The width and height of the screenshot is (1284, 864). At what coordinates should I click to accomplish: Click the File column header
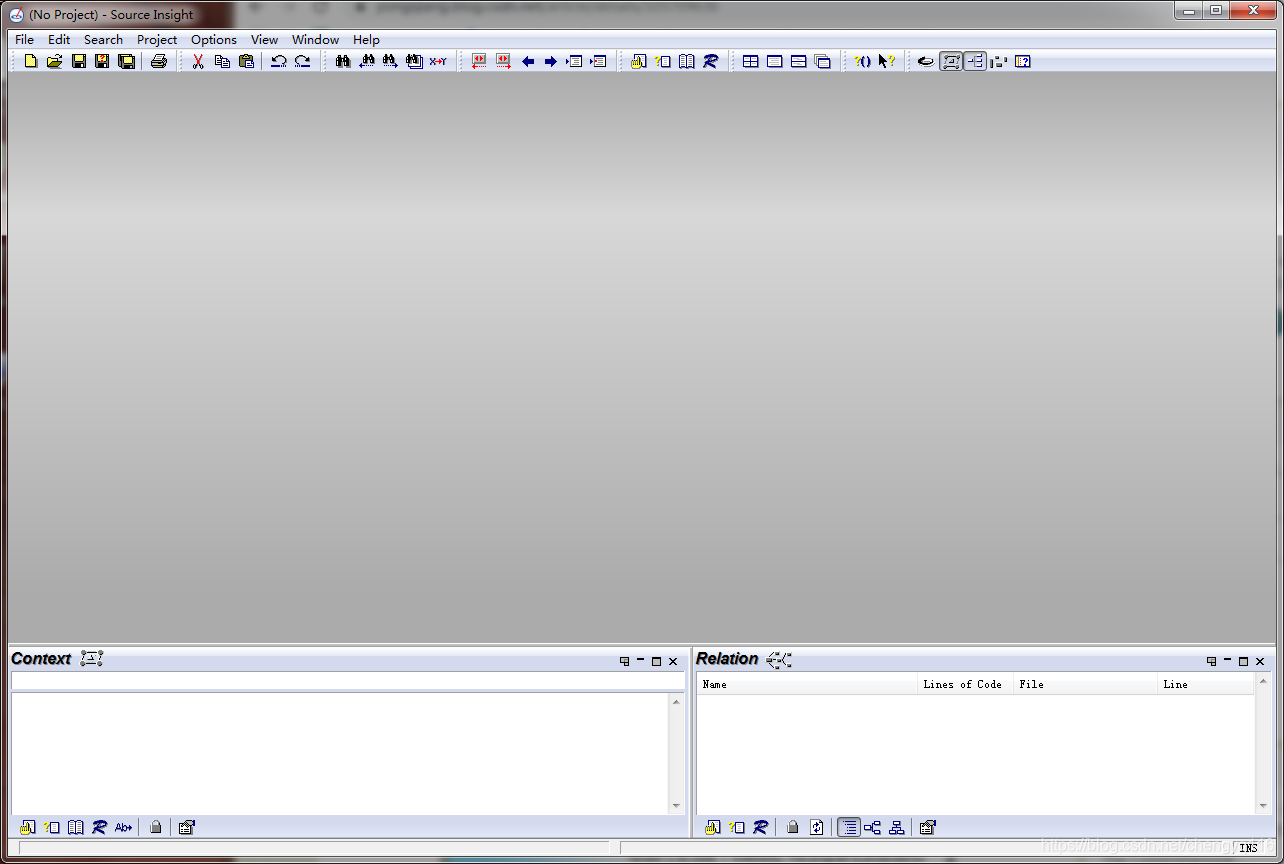coord(1085,684)
